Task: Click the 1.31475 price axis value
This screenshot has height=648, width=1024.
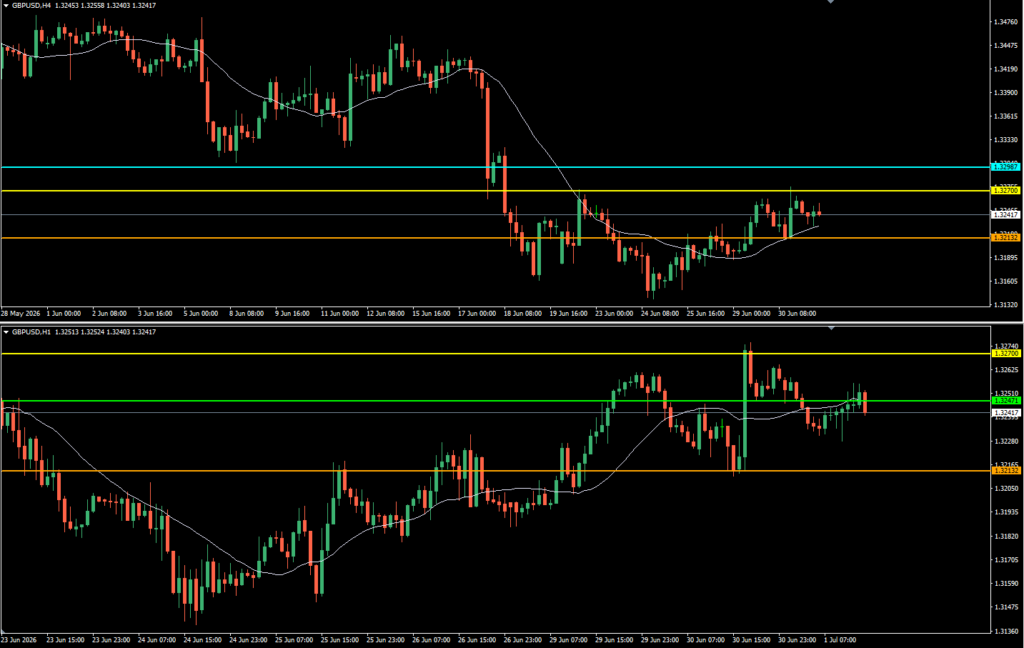Action: coord(1005,607)
